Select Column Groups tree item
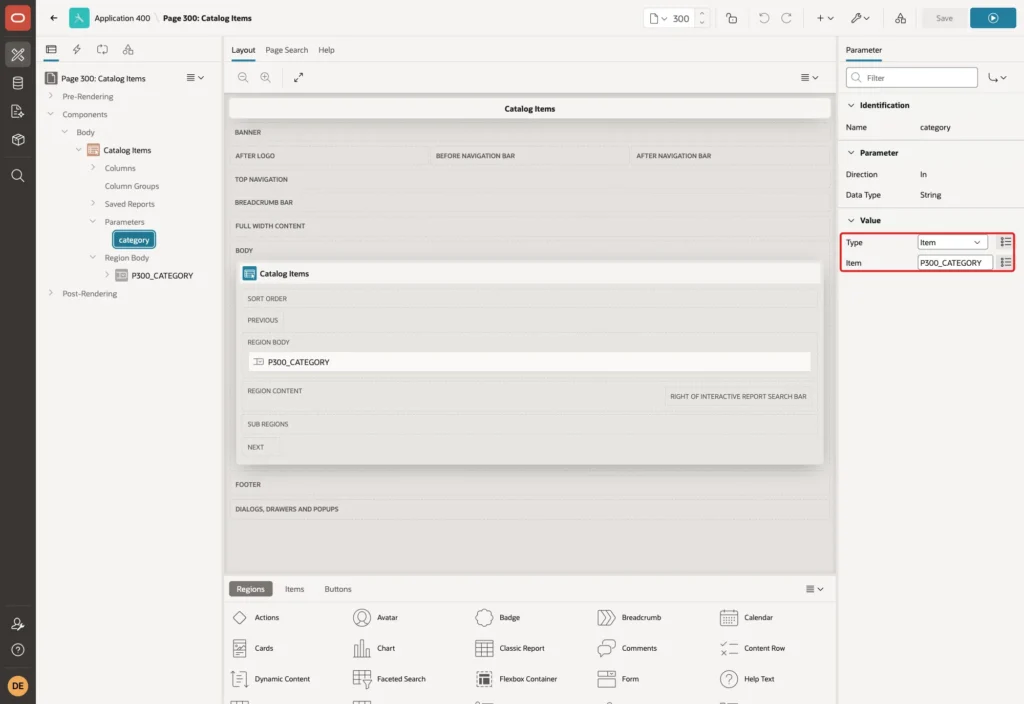Screen dimensions: 1024x704 [x=132, y=186]
